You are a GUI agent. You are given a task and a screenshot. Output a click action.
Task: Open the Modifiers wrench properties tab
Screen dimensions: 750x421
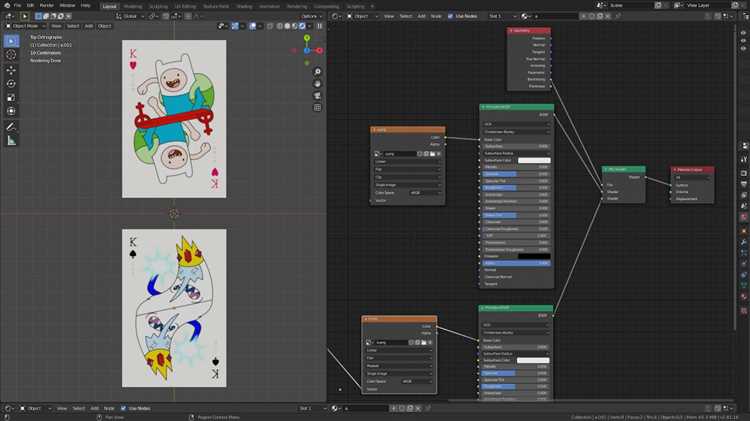point(744,243)
